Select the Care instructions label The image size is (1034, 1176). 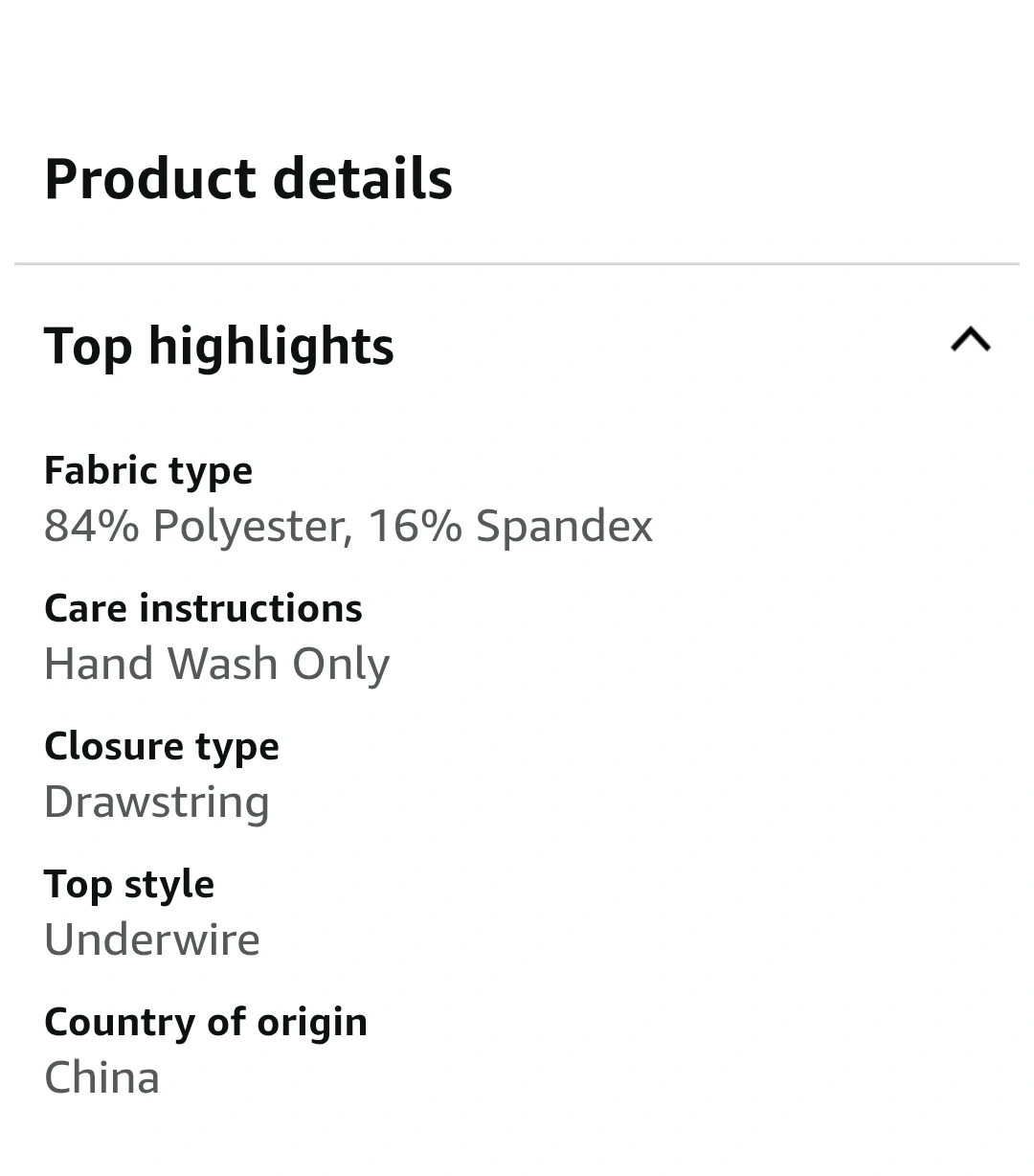click(x=203, y=608)
